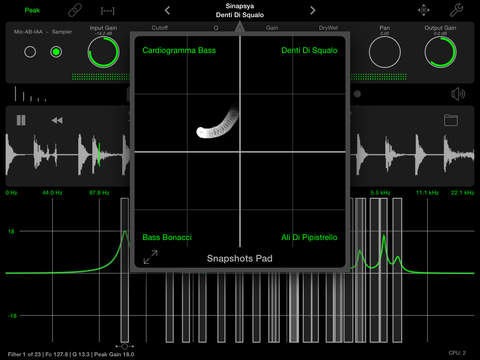480x360 pixels.
Task: Open the wrench settings icon
Action: point(456,10)
